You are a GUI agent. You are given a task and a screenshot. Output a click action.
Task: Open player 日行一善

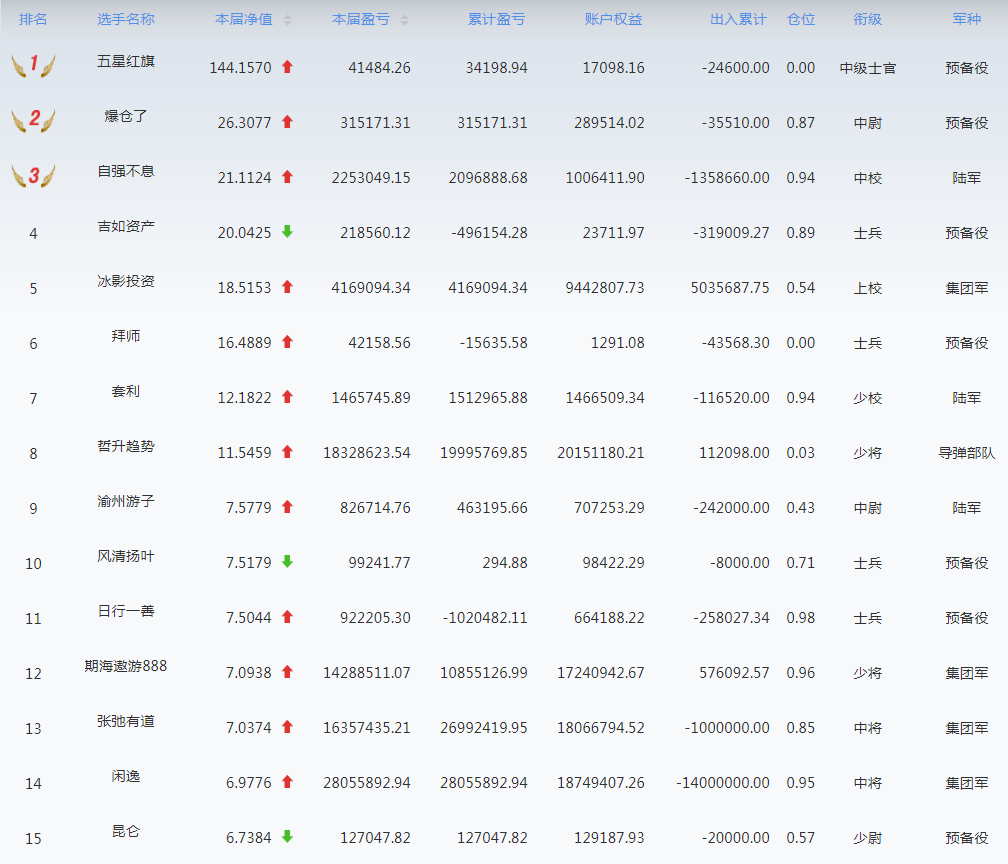click(x=126, y=611)
